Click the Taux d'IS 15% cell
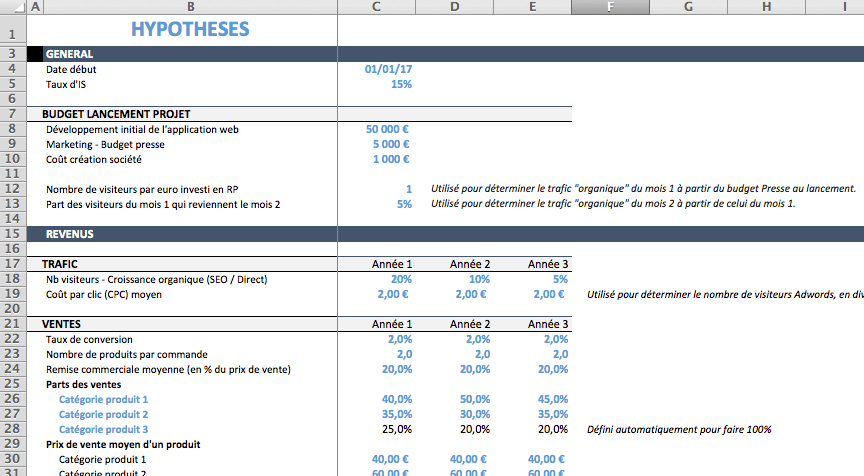 coord(401,85)
